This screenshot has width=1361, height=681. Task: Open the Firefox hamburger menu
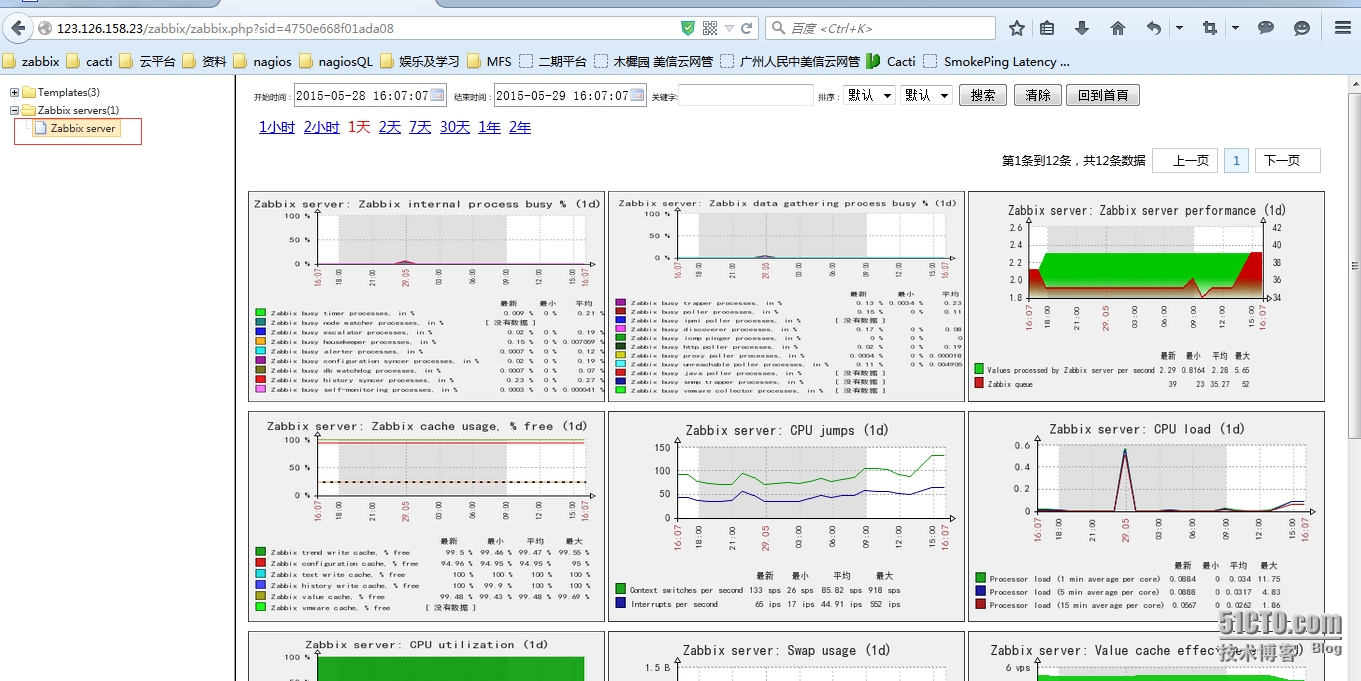coord(1343,28)
